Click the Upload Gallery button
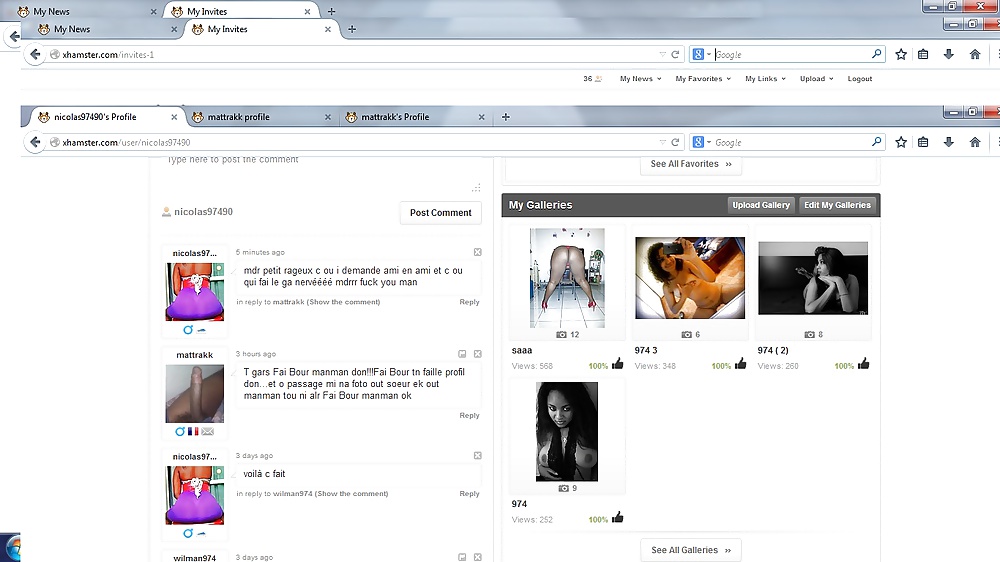This screenshot has height=562, width=1000. pos(761,205)
